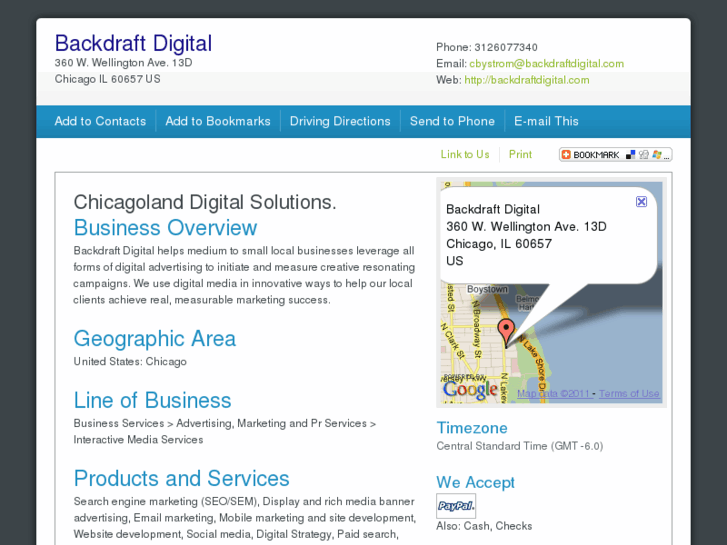Click 'Chicagoland Digital Solutions.' tagline

(205, 202)
